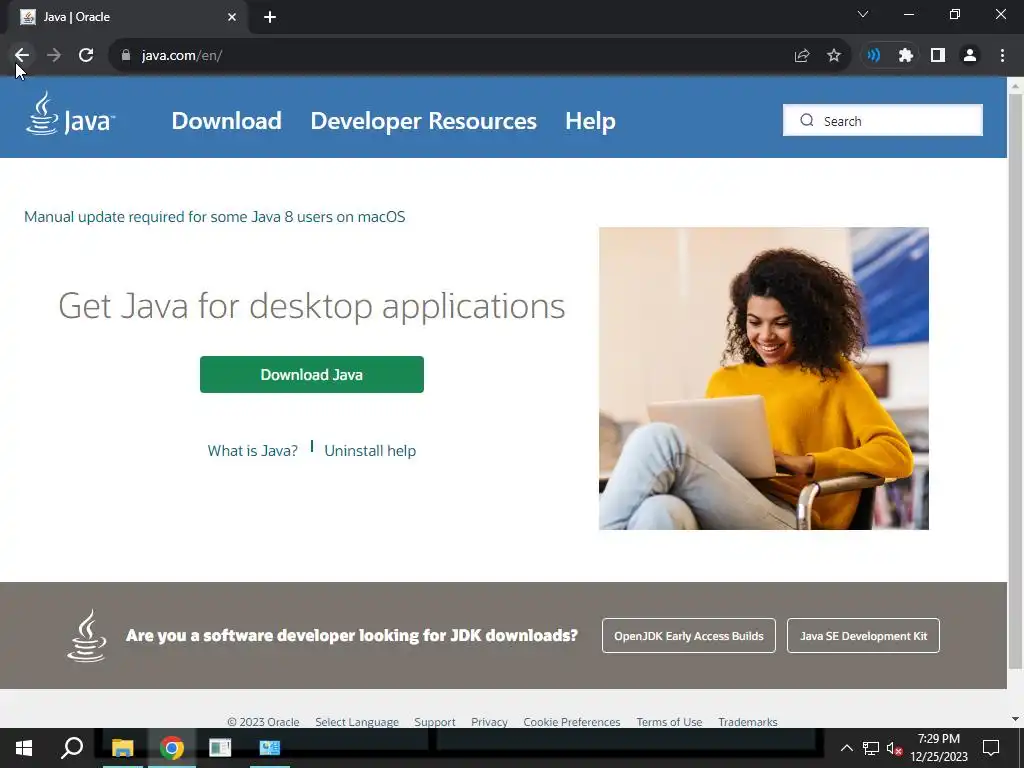The width and height of the screenshot is (1024, 768).
Task: Open the blue sound-wave extension icon
Action: point(873,56)
